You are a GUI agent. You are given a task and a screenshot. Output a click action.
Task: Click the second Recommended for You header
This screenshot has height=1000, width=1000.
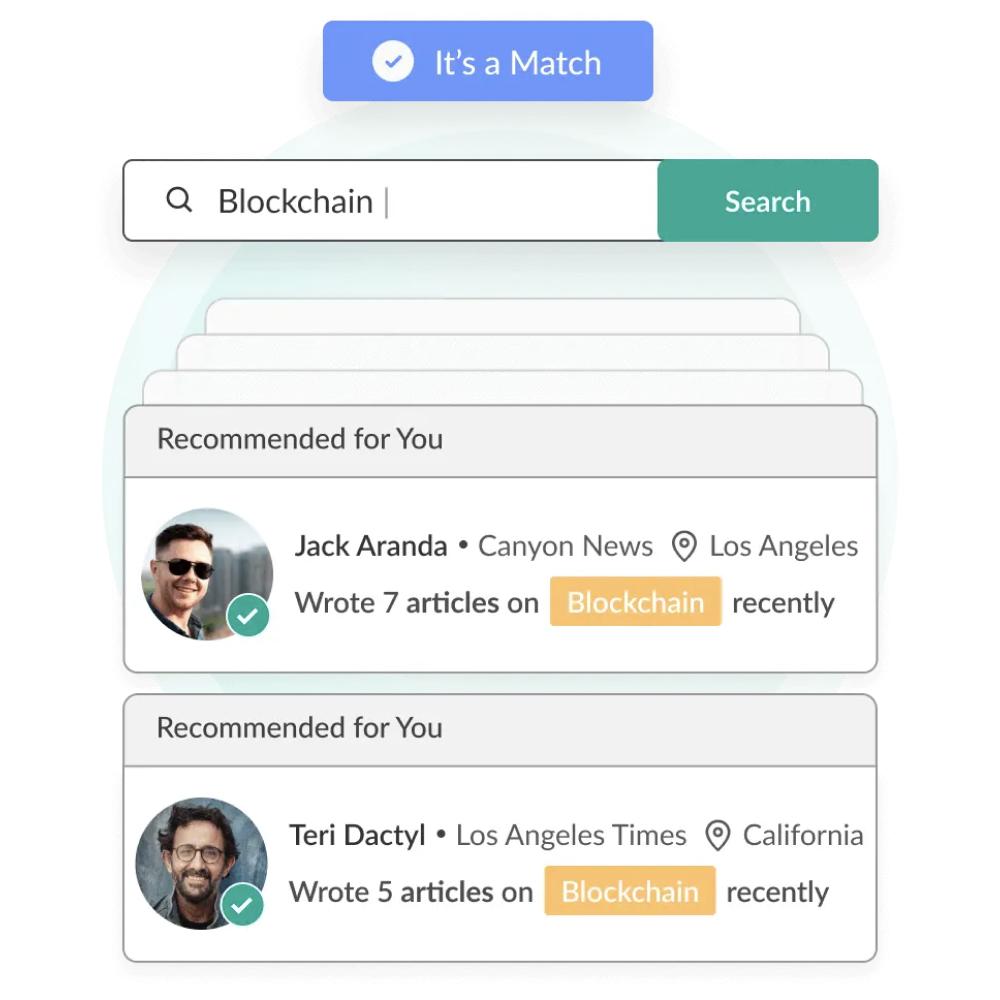coord(300,728)
